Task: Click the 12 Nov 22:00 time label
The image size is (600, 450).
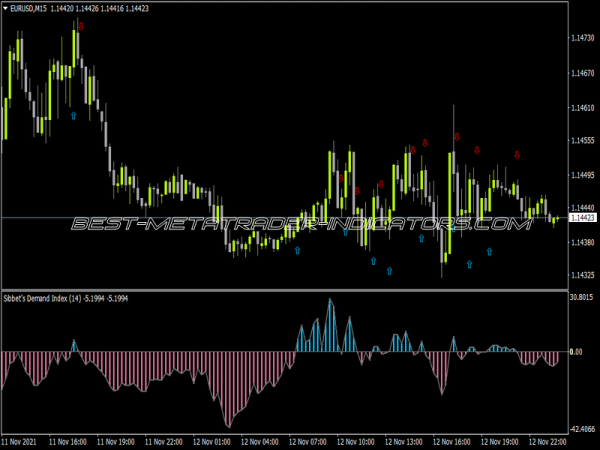Action: click(x=548, y=442)
